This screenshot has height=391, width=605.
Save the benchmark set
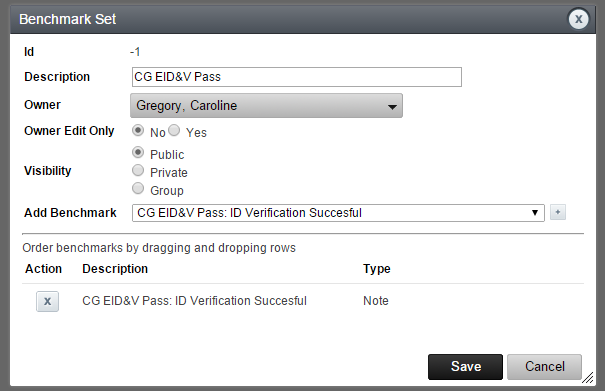(x=465, y=367)
